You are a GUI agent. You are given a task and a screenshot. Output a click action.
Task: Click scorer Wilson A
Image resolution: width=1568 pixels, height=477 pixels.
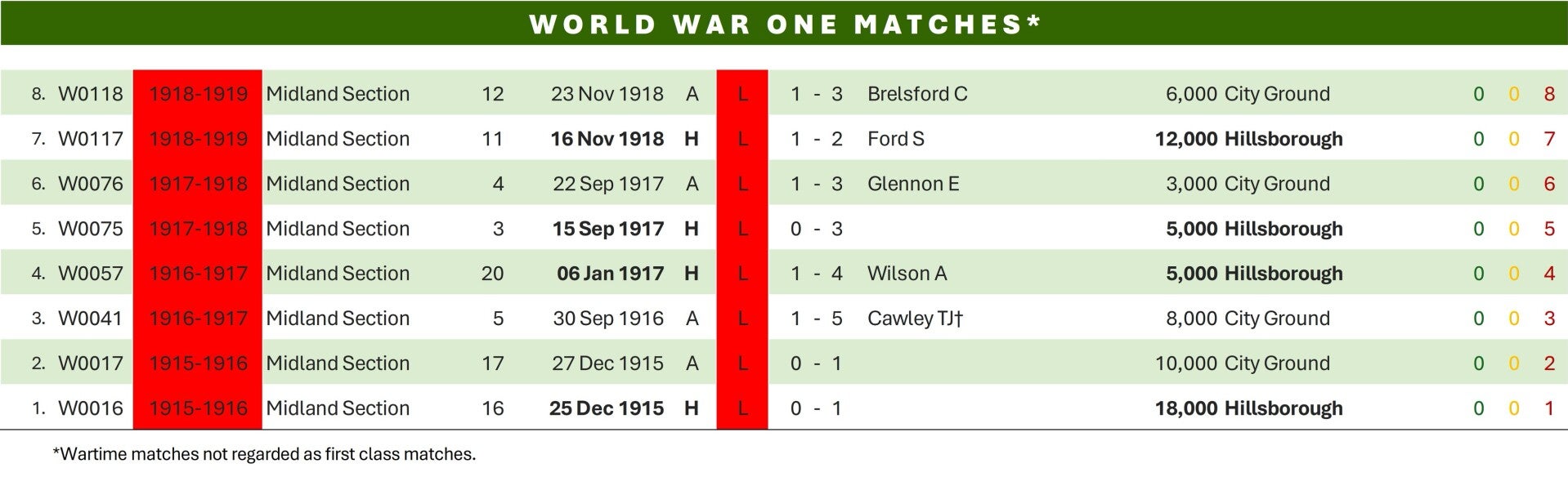pos(907,274)
